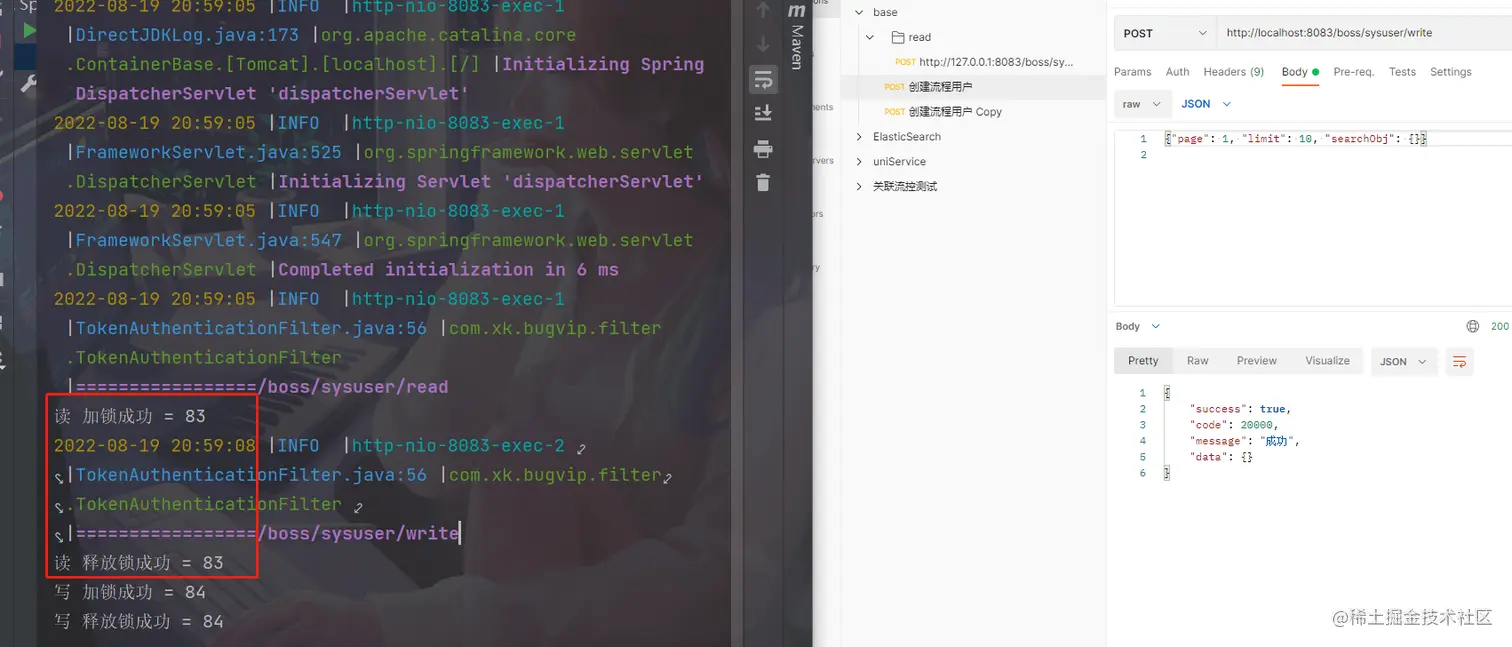1512x647 pixels.
Task: Click the globe network icon
Action: pyautogui.click(x=1473, y=326)
